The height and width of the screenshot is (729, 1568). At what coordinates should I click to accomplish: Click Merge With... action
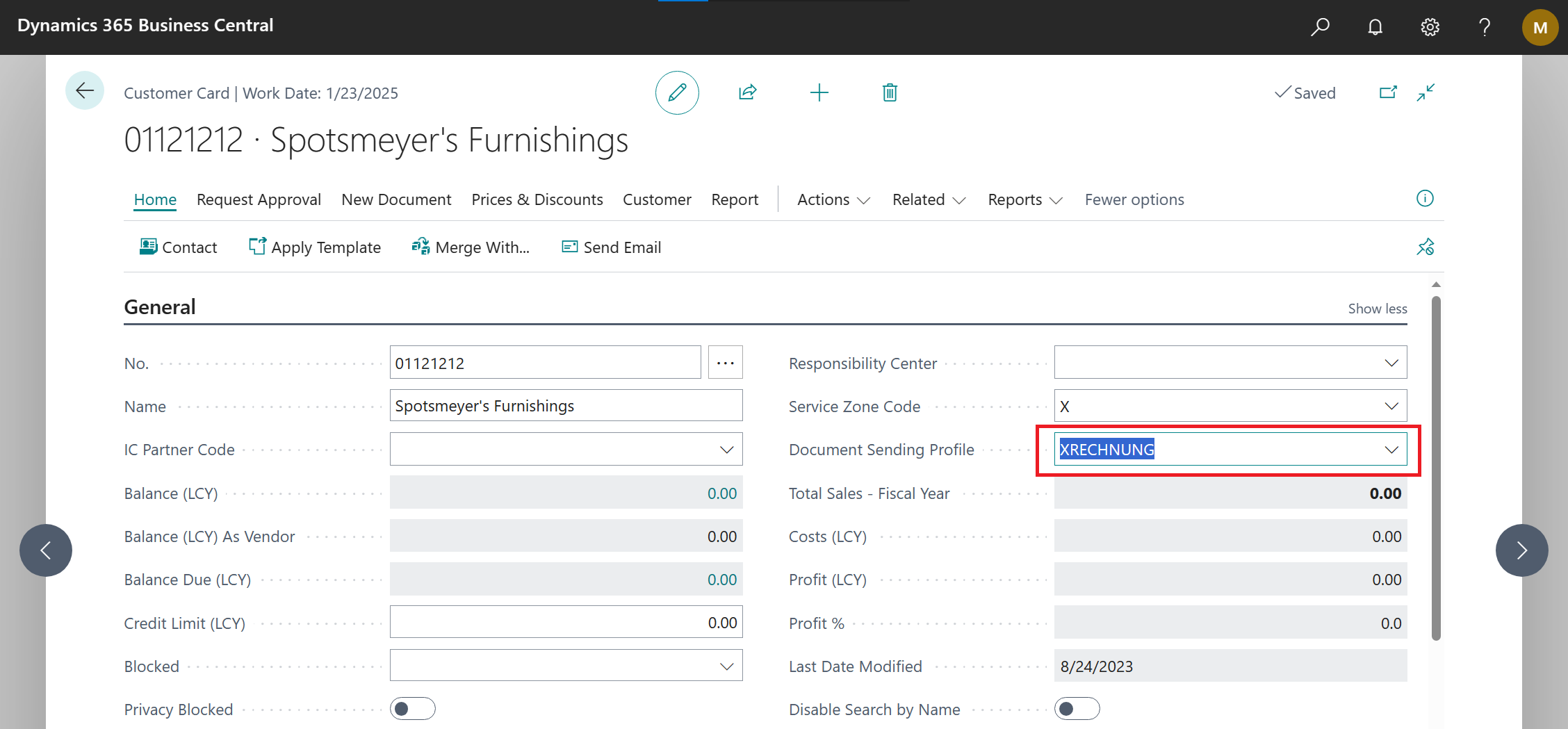coord(471,247)
